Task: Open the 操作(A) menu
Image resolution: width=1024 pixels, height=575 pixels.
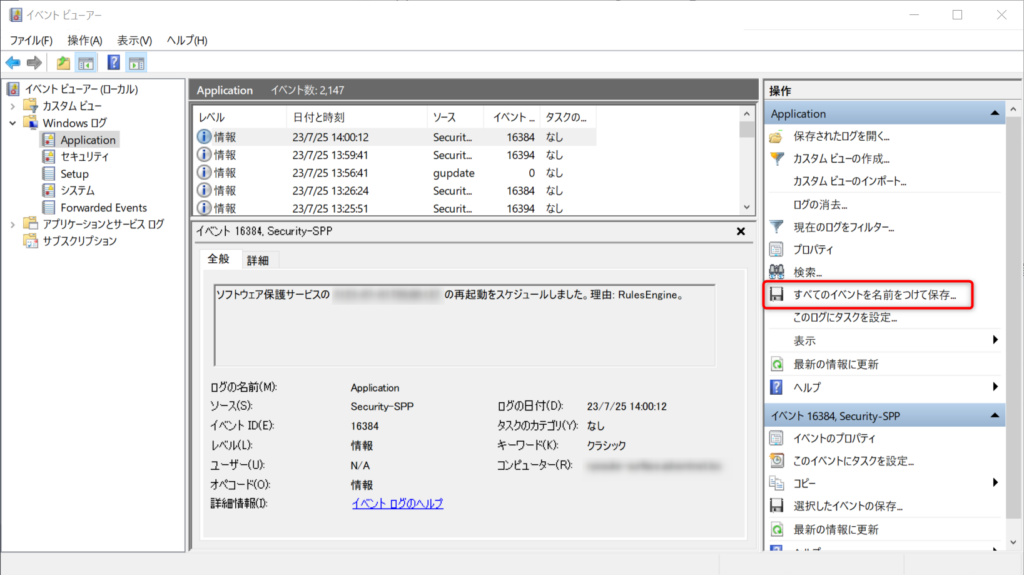Action: [84, 40]
